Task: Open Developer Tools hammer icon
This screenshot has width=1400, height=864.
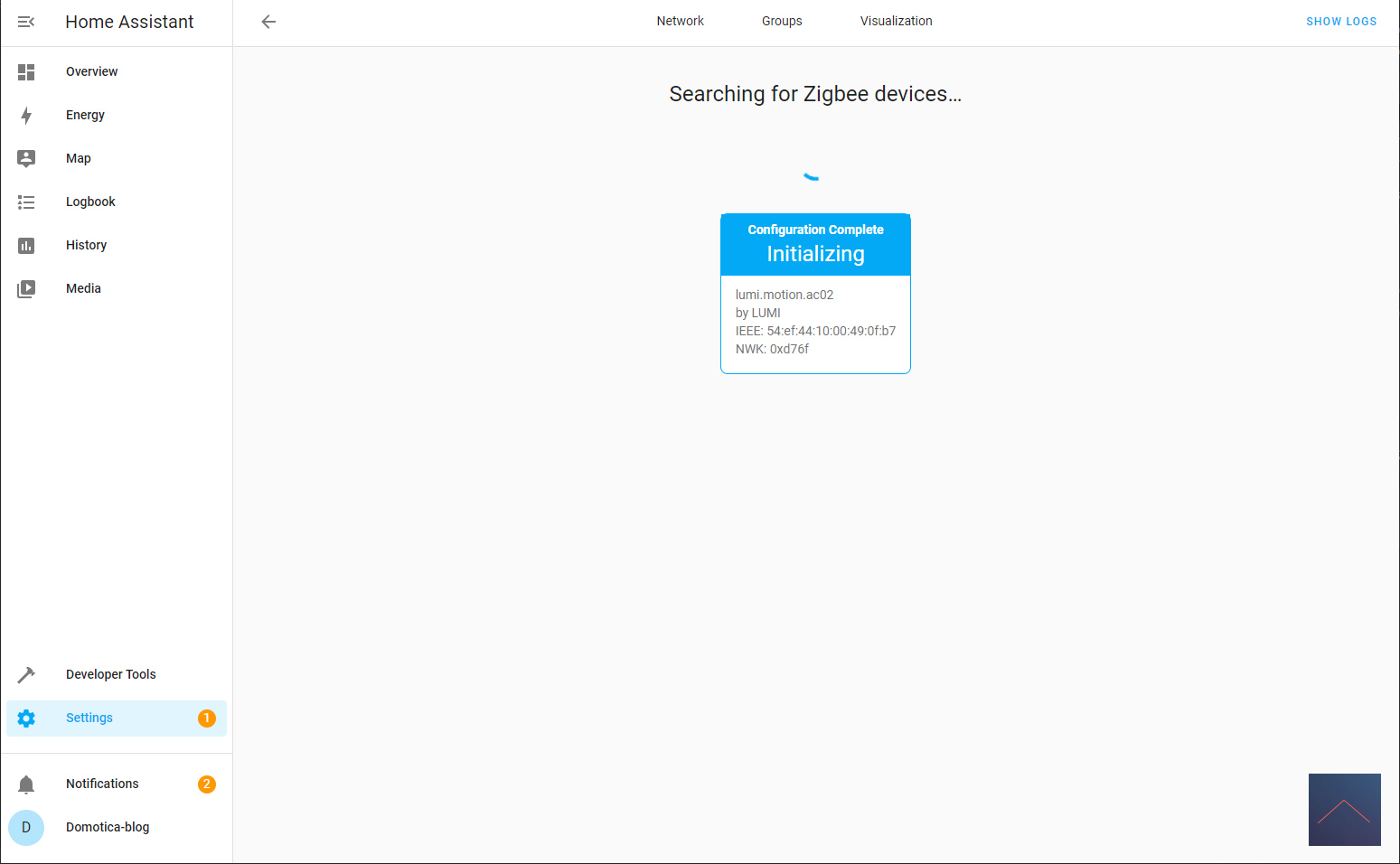Action: 26,674
